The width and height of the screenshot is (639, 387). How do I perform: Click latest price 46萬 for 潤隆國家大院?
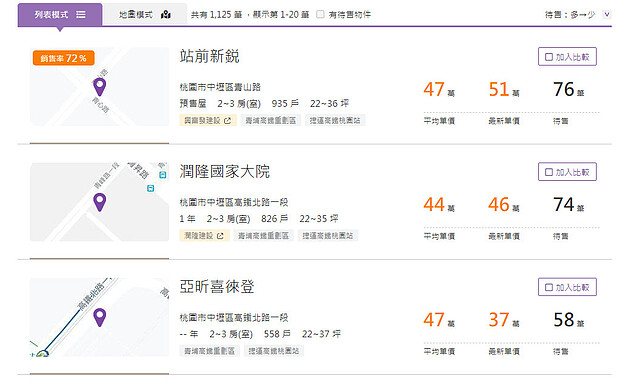pyautogui.click(x=504, y=204)
